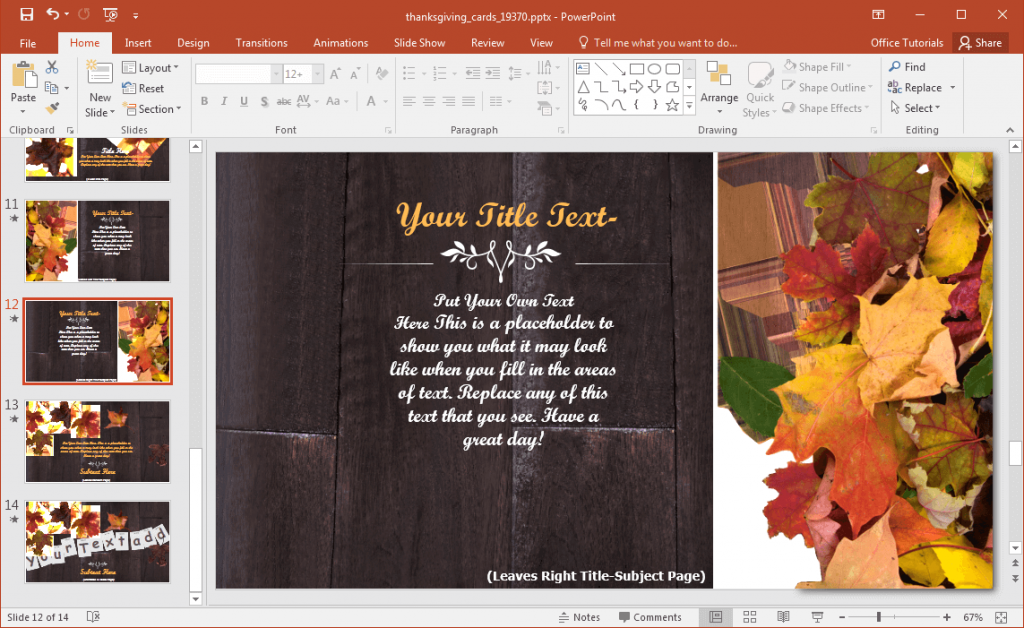Click the Share button

pos(981,42)
